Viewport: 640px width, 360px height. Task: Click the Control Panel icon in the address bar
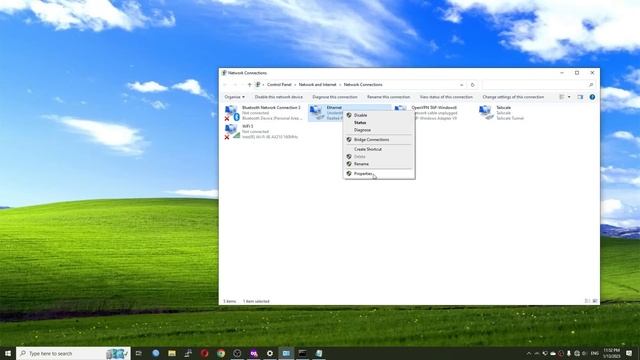click(x=258, y=85)
